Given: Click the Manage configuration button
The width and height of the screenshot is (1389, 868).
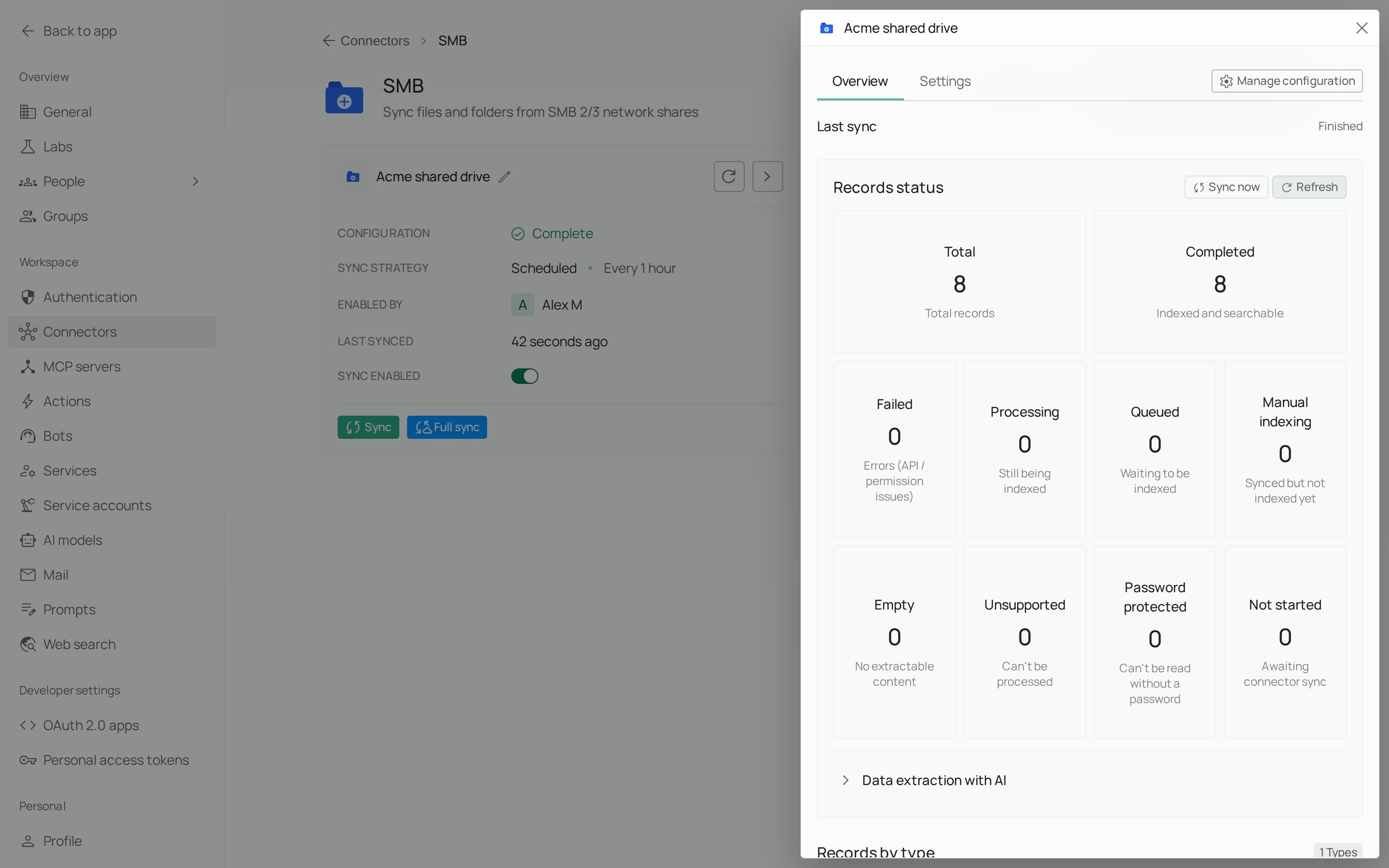Looking at the screenshot, I should [1287, 81].
